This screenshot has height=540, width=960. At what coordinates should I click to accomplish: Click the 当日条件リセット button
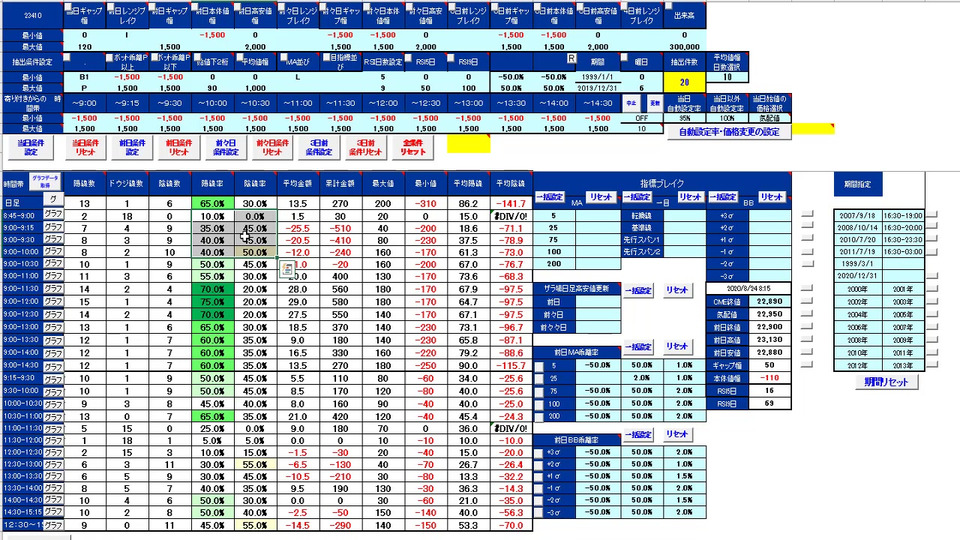[86, 147]
